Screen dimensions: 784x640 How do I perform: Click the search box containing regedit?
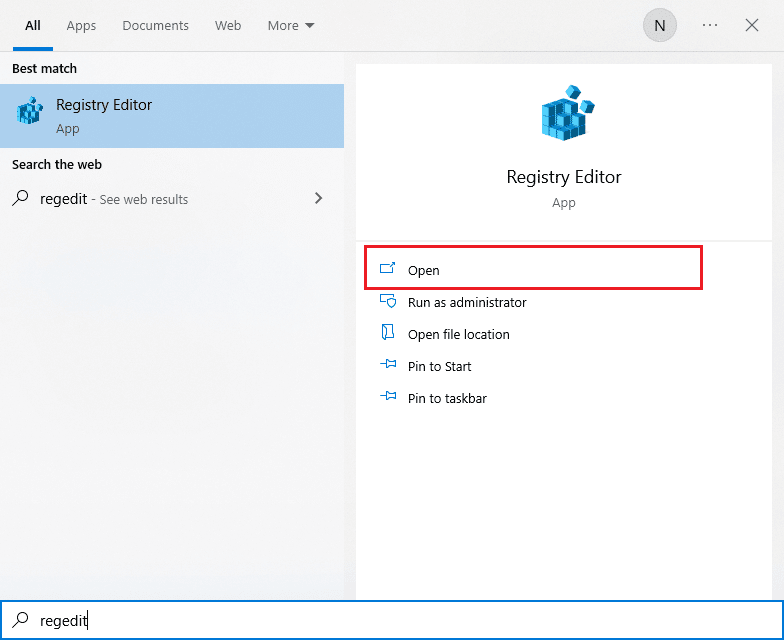(x=392, y=620)
